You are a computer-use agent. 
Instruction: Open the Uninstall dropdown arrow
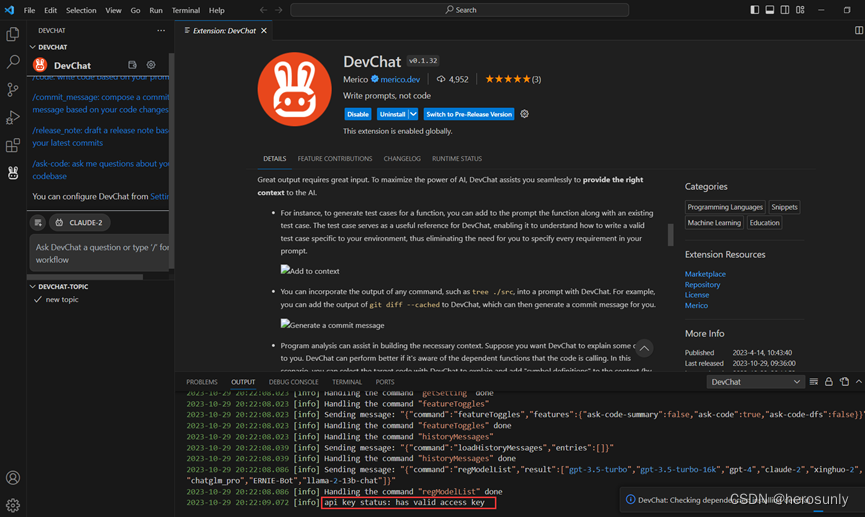click(x=413, y=114)
